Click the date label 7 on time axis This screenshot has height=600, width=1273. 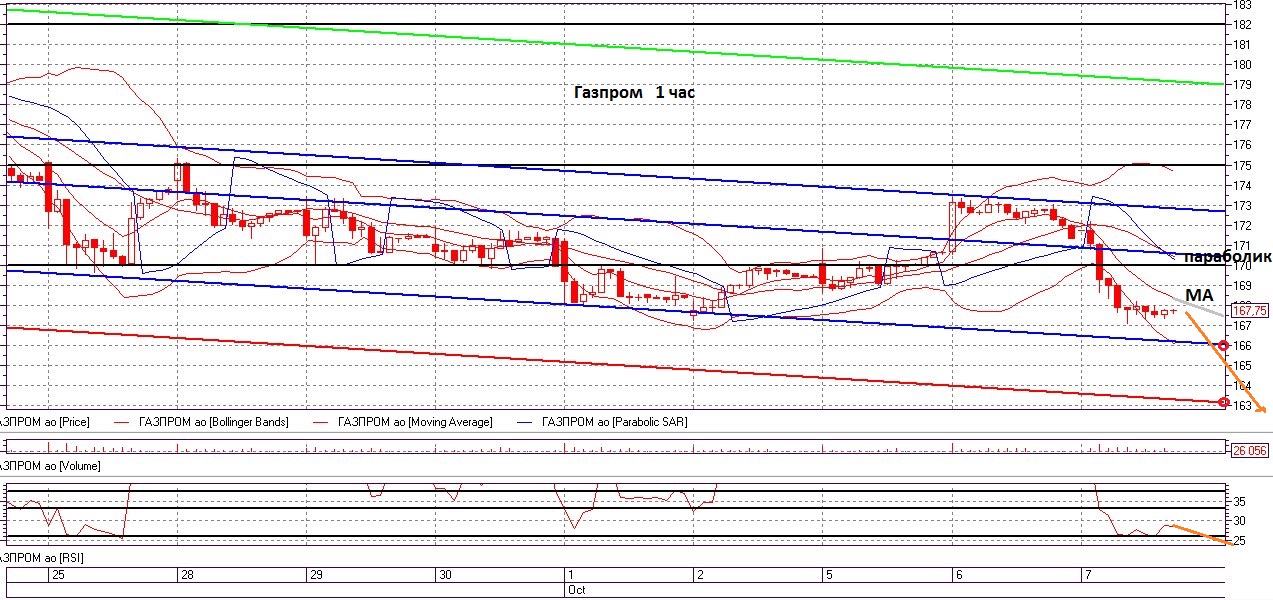pos(1088,575)
